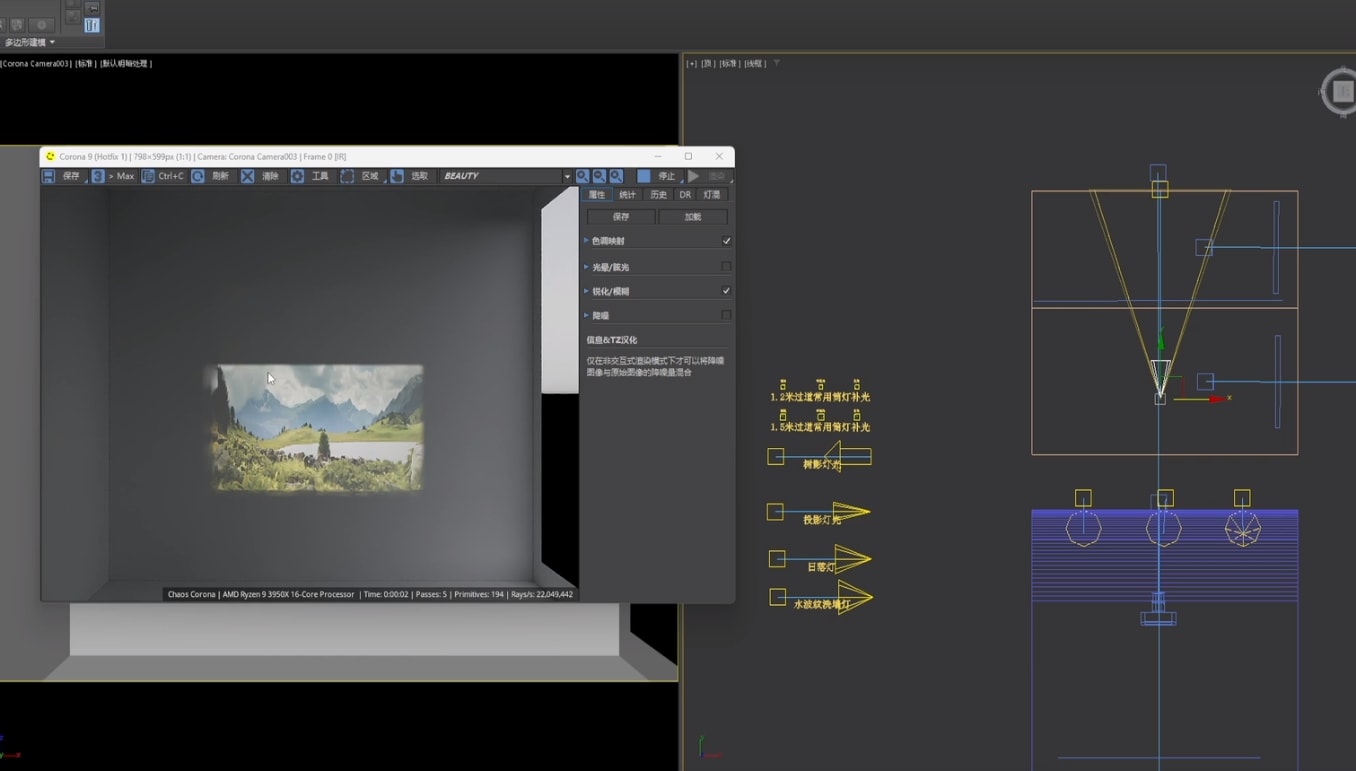Click the [线框] label in right viewport
This screenshot has height=771, width=1356.
click(x=755, y=63)
